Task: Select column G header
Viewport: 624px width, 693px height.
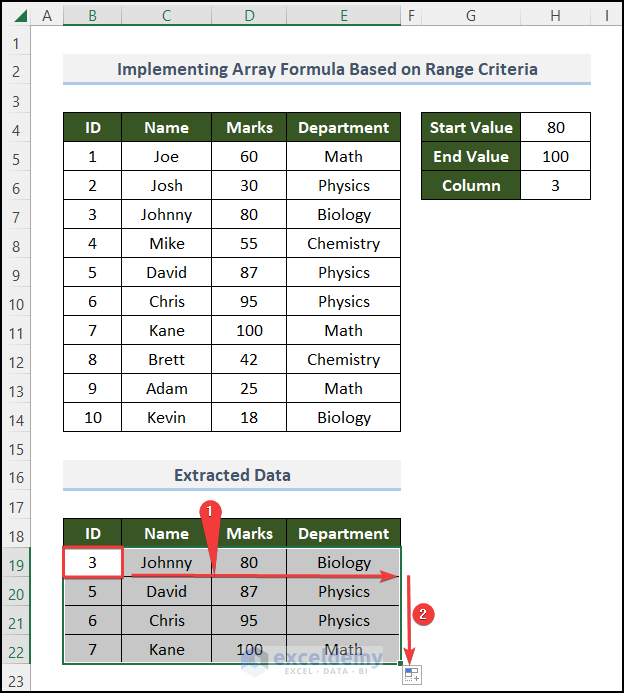Action: 470,16
